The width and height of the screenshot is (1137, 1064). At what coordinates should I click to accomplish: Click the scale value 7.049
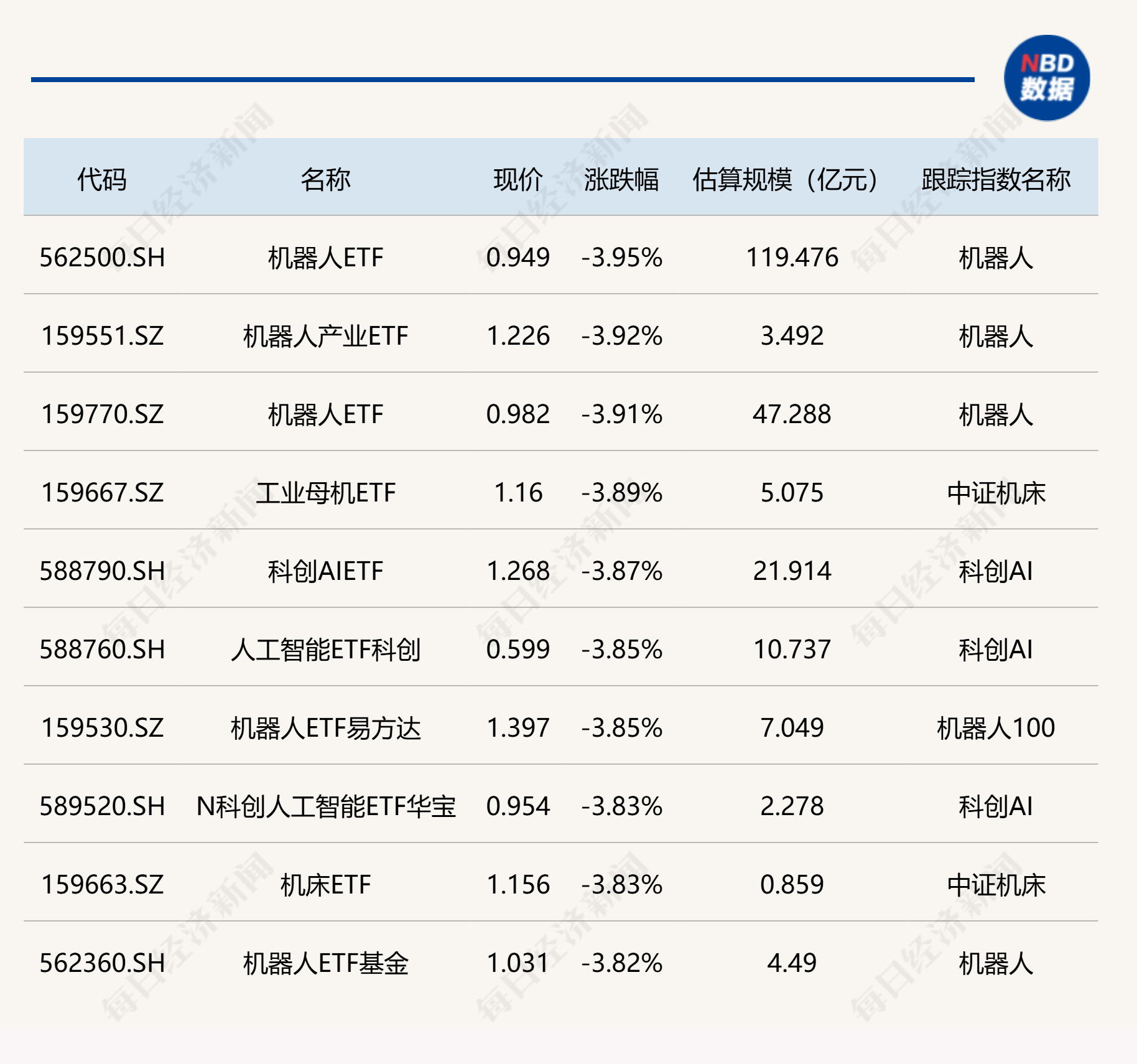[x=792, y=728]
